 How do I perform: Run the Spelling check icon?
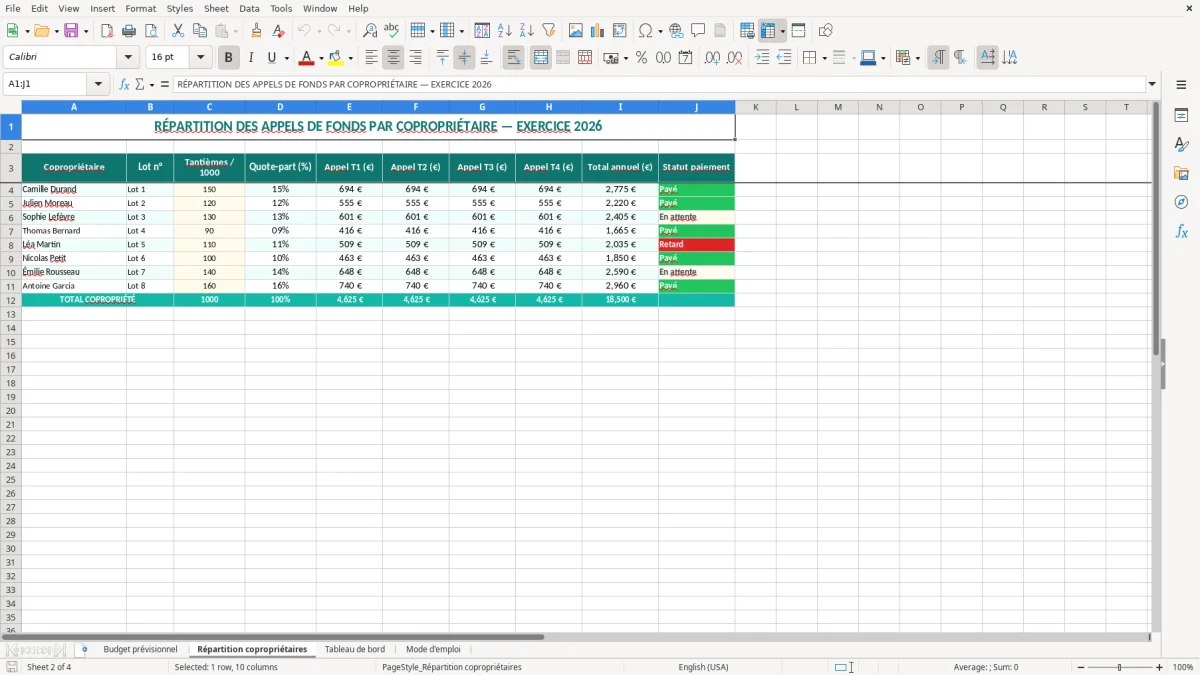(x=391, y=31)
